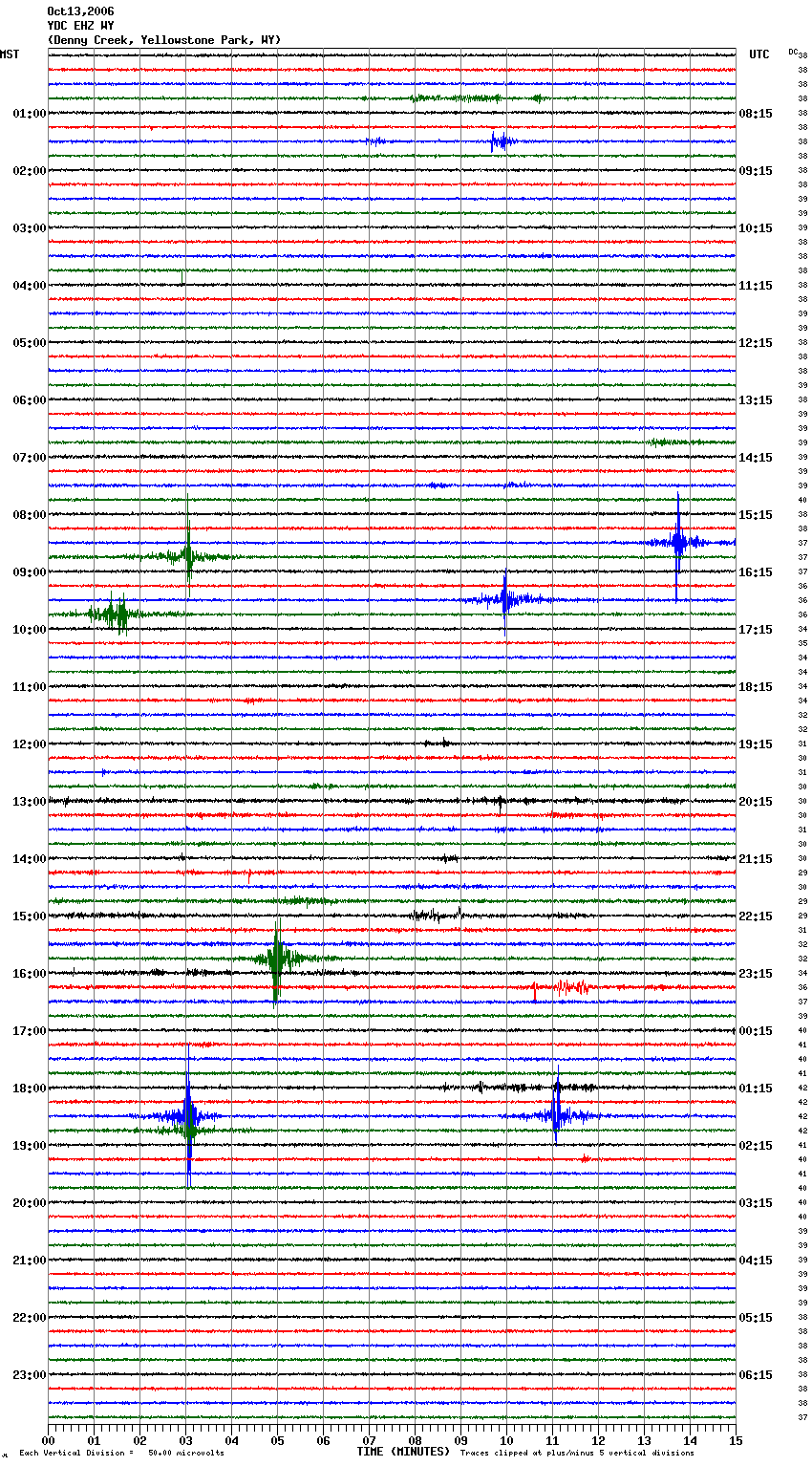Select the '10:15' UTC time label

pyautogui.click(x=756, y=228)
